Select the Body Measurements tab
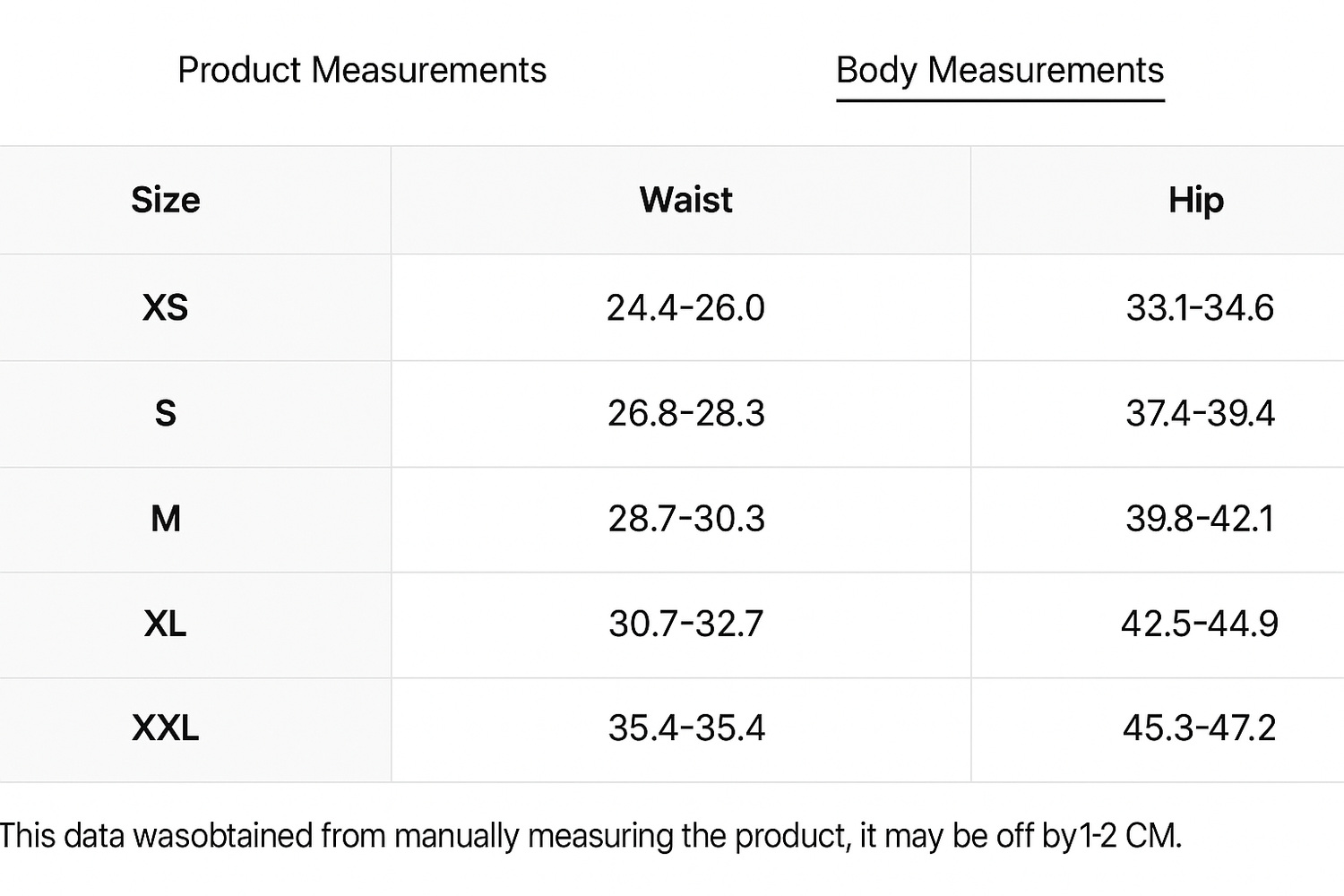 click(x=999, y=71)
